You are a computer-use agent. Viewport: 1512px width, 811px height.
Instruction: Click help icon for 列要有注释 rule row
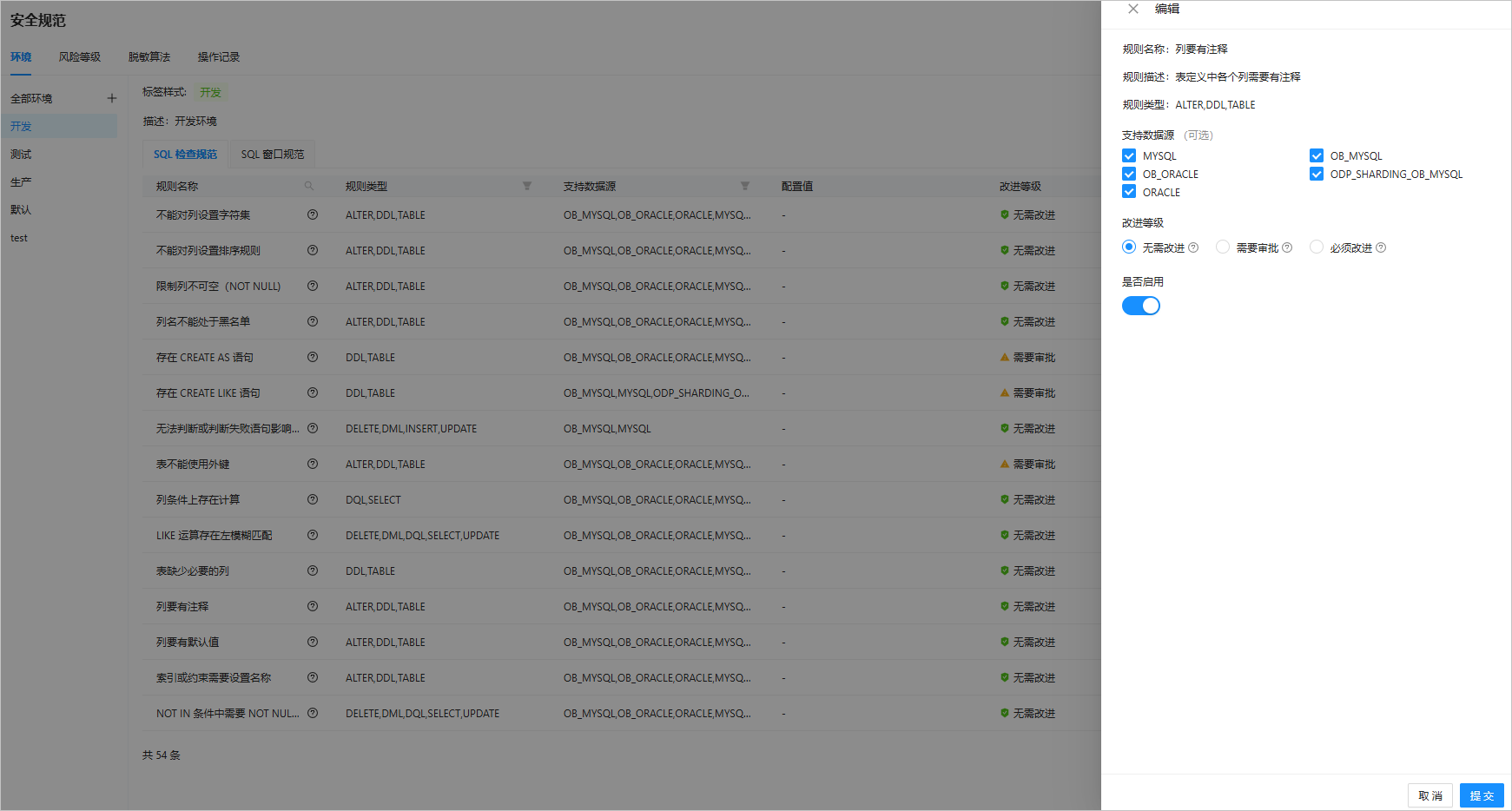(x=313, y=606)
